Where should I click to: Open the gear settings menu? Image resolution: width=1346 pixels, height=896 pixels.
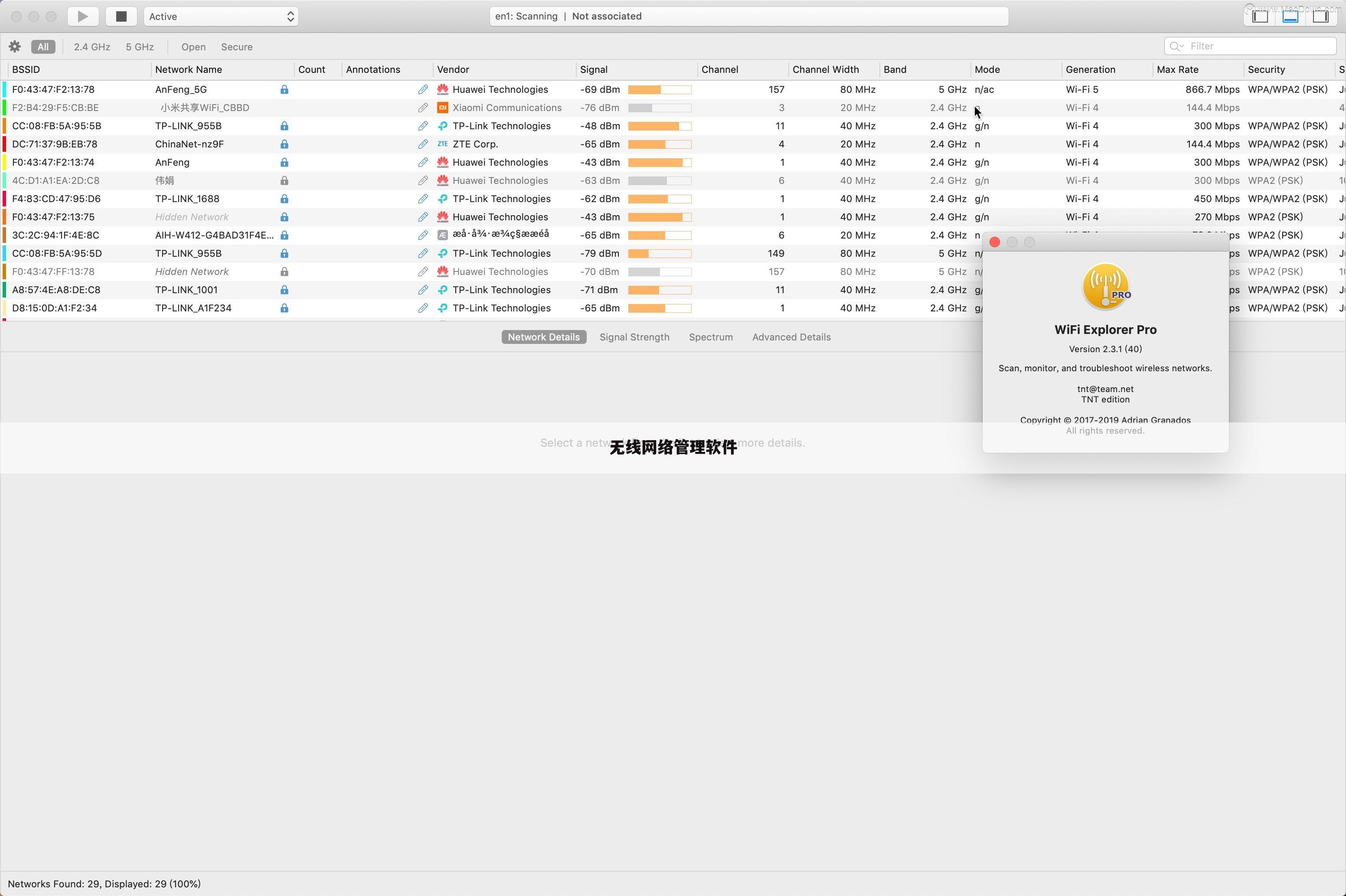pyautogui.click(x=15, y=46)
